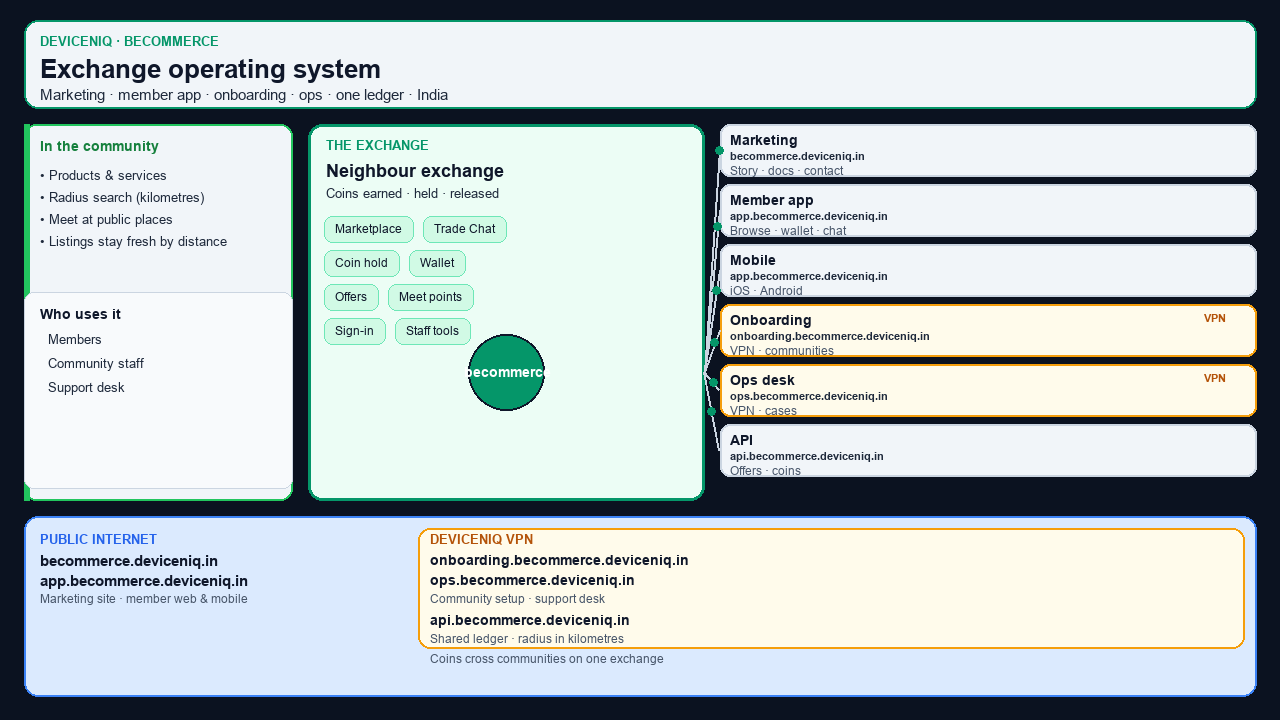Image resolution: width=1280 pixels, height=720 pixels.
Task: Click the "Neighbour exchange" heading
Action: 415,171
